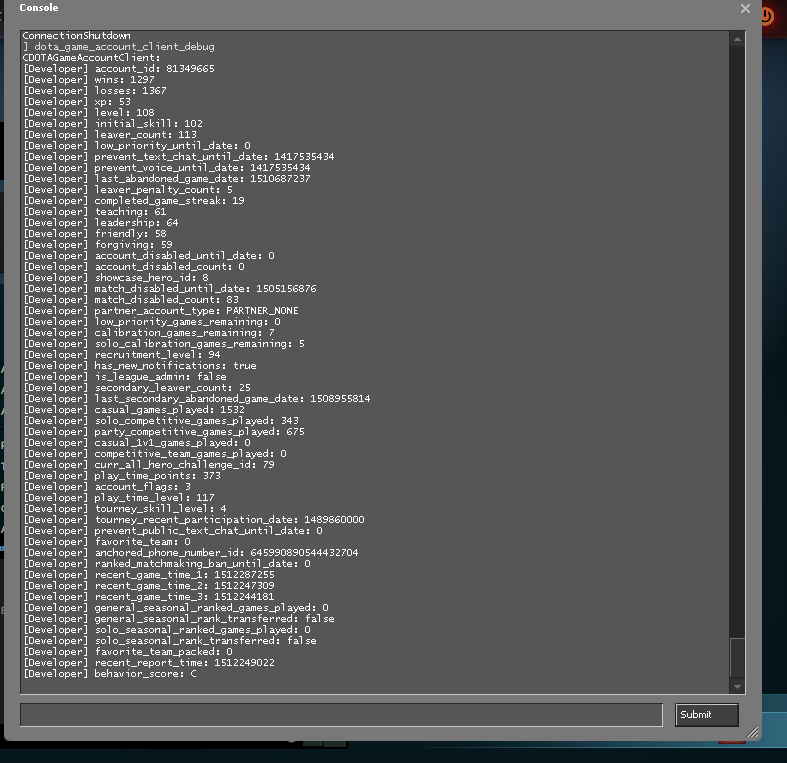Click 'is_league_admin: false' line
Viewport: 787px width, 763px height.
coord(125,377)
